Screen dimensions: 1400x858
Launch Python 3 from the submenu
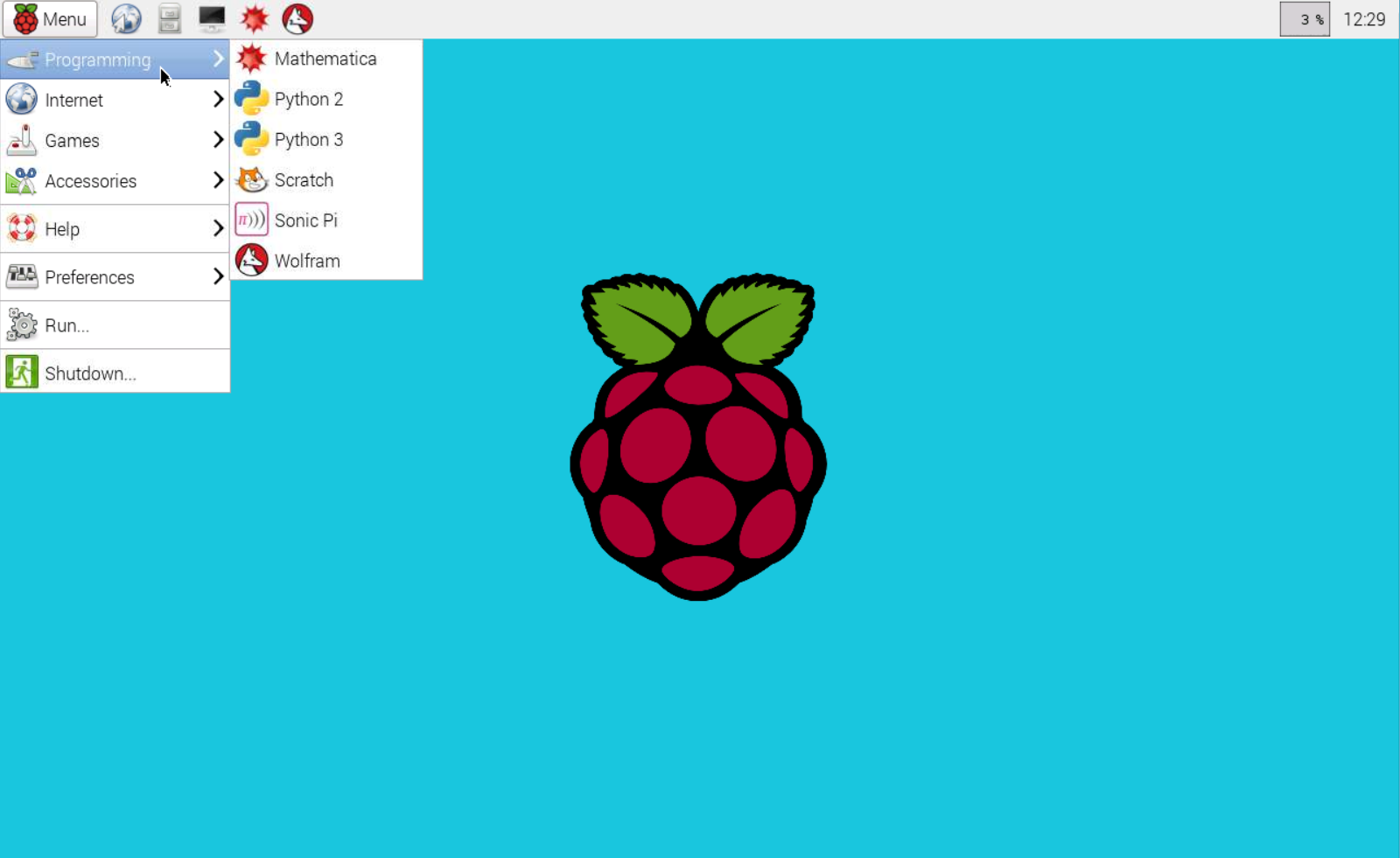[x=326, y=139]
